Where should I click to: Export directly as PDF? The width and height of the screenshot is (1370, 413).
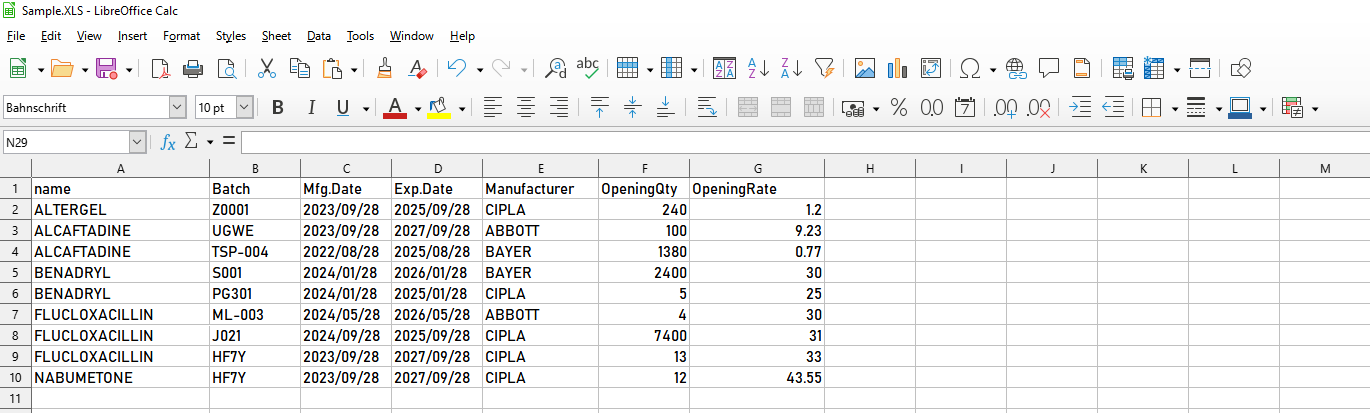tap(160, 68)
